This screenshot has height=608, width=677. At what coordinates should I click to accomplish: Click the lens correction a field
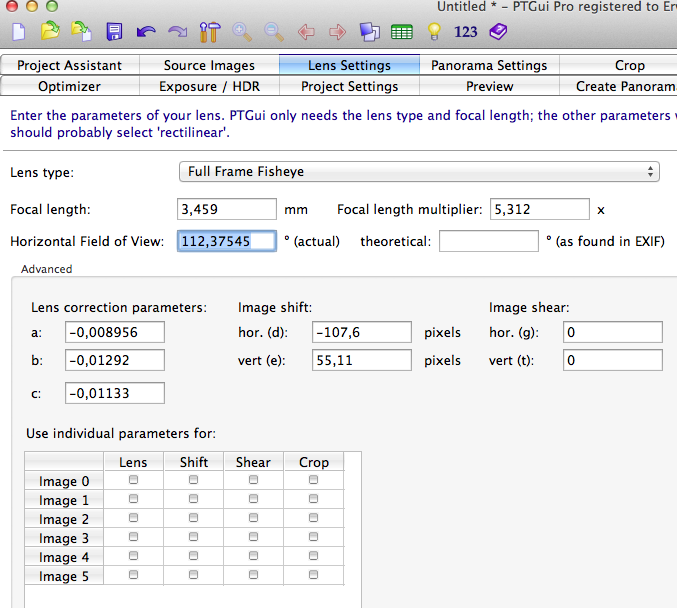point(115,332)
